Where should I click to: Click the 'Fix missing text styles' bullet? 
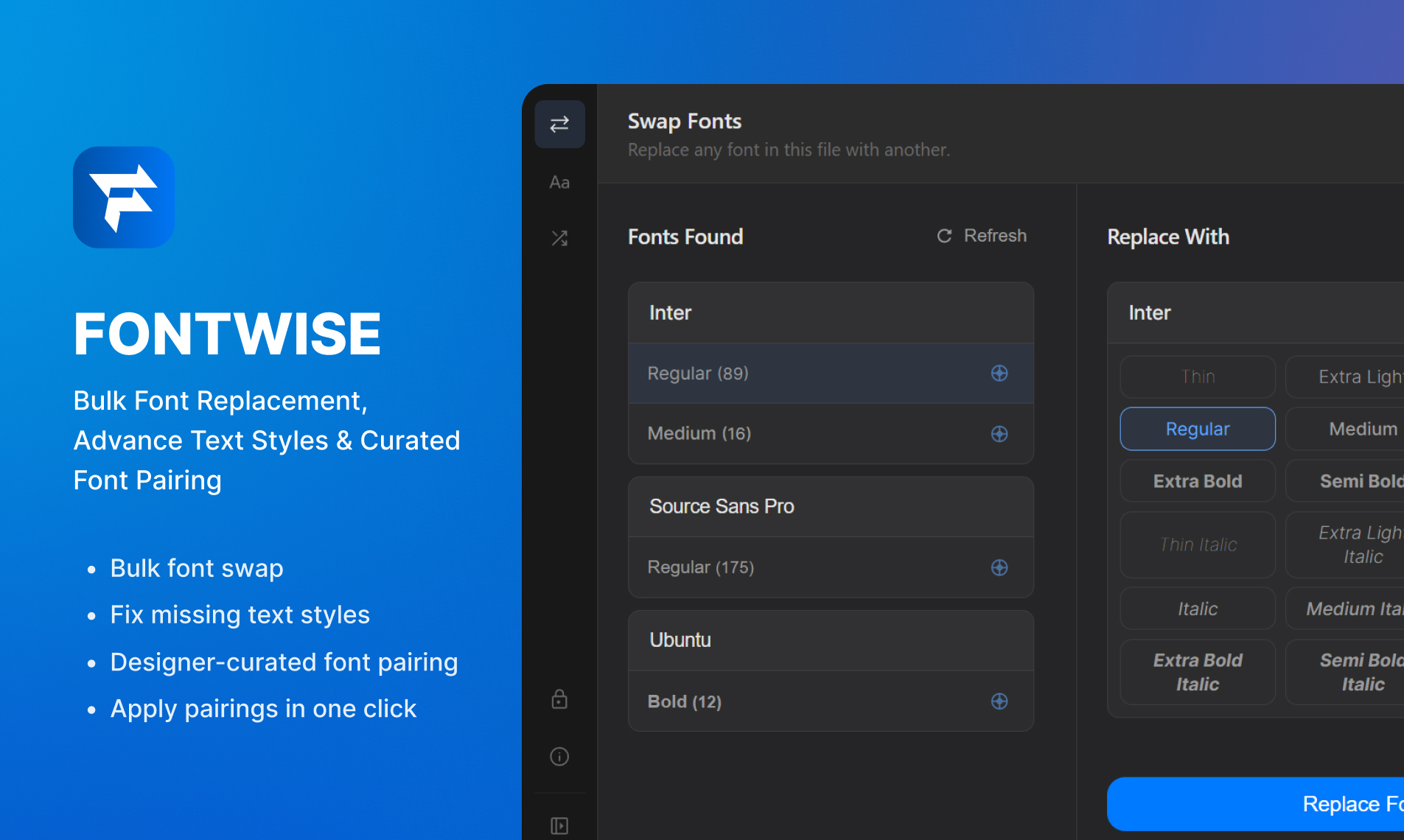pos(240,615)
